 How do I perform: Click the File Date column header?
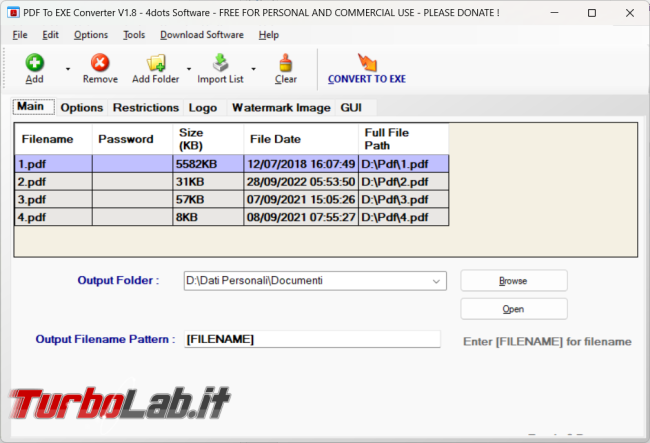click(x=301, y=139)
